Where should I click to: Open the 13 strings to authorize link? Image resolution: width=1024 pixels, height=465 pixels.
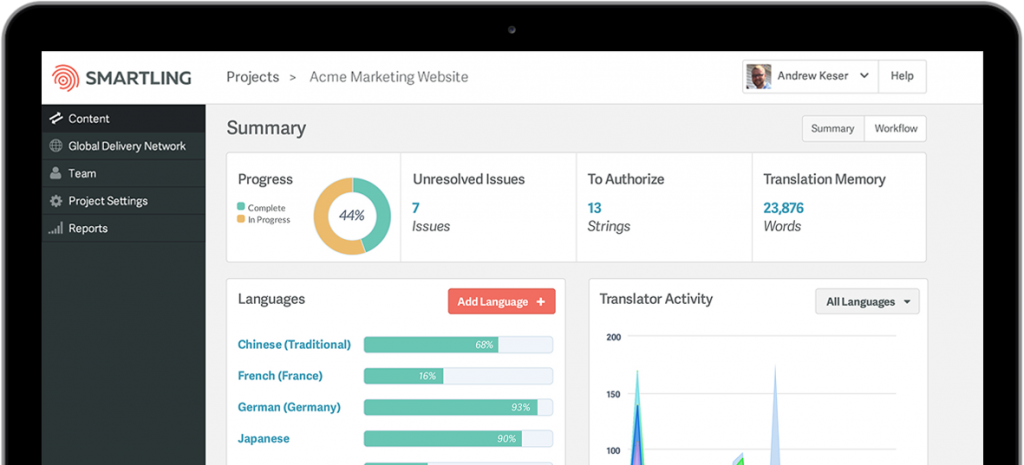coord(594,208)
